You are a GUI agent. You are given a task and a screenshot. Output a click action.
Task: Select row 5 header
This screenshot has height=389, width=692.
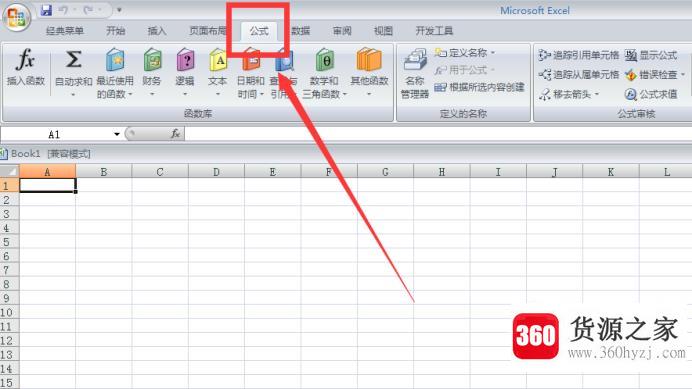pos(9,242)
